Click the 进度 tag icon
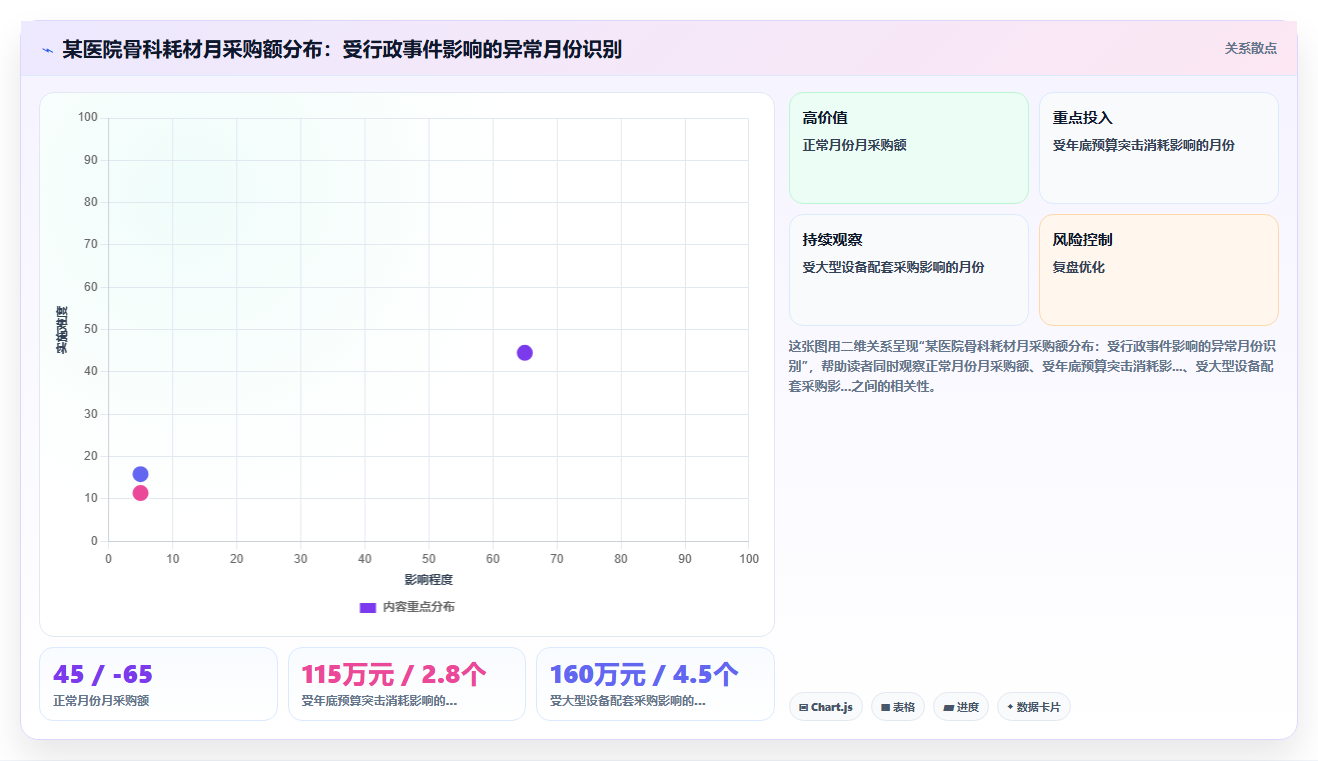The height and width of the screenshot is (761, 1318). 948,707
